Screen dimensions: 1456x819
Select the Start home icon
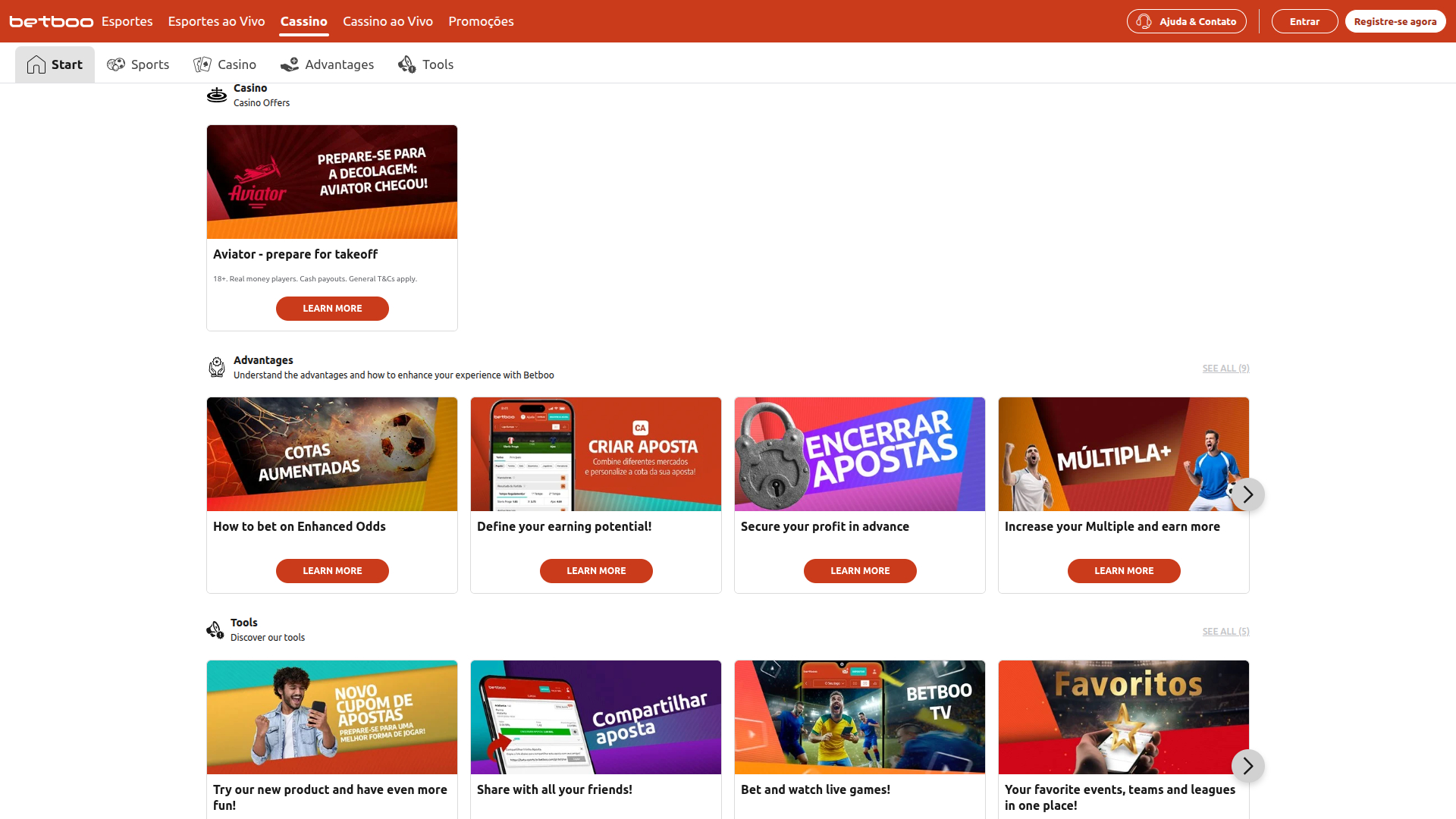[36, 64]
